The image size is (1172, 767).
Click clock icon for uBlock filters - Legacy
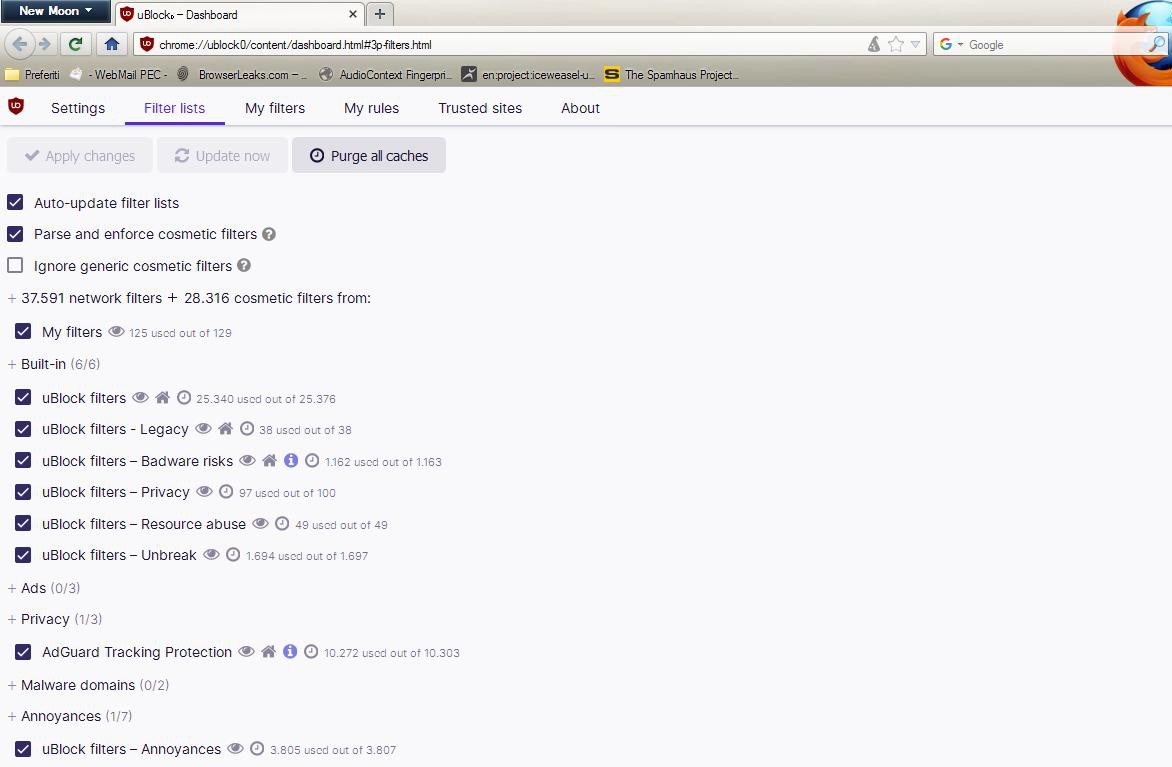(247, 428)
